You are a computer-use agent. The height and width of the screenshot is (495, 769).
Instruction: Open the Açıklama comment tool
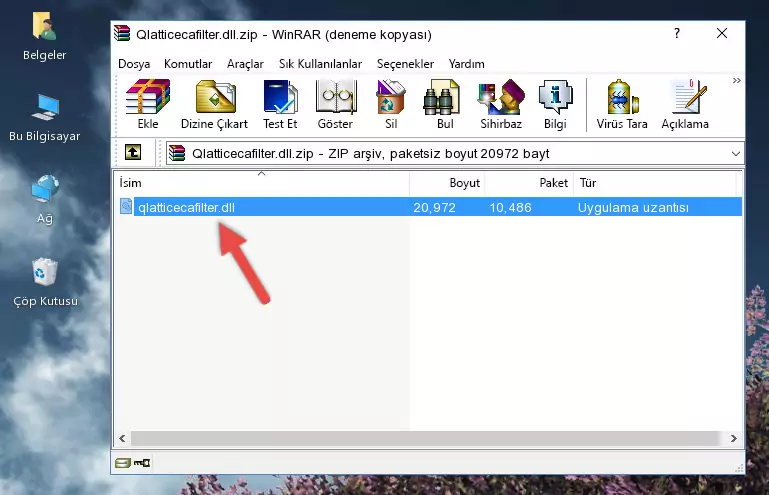[x=685, y=104]
